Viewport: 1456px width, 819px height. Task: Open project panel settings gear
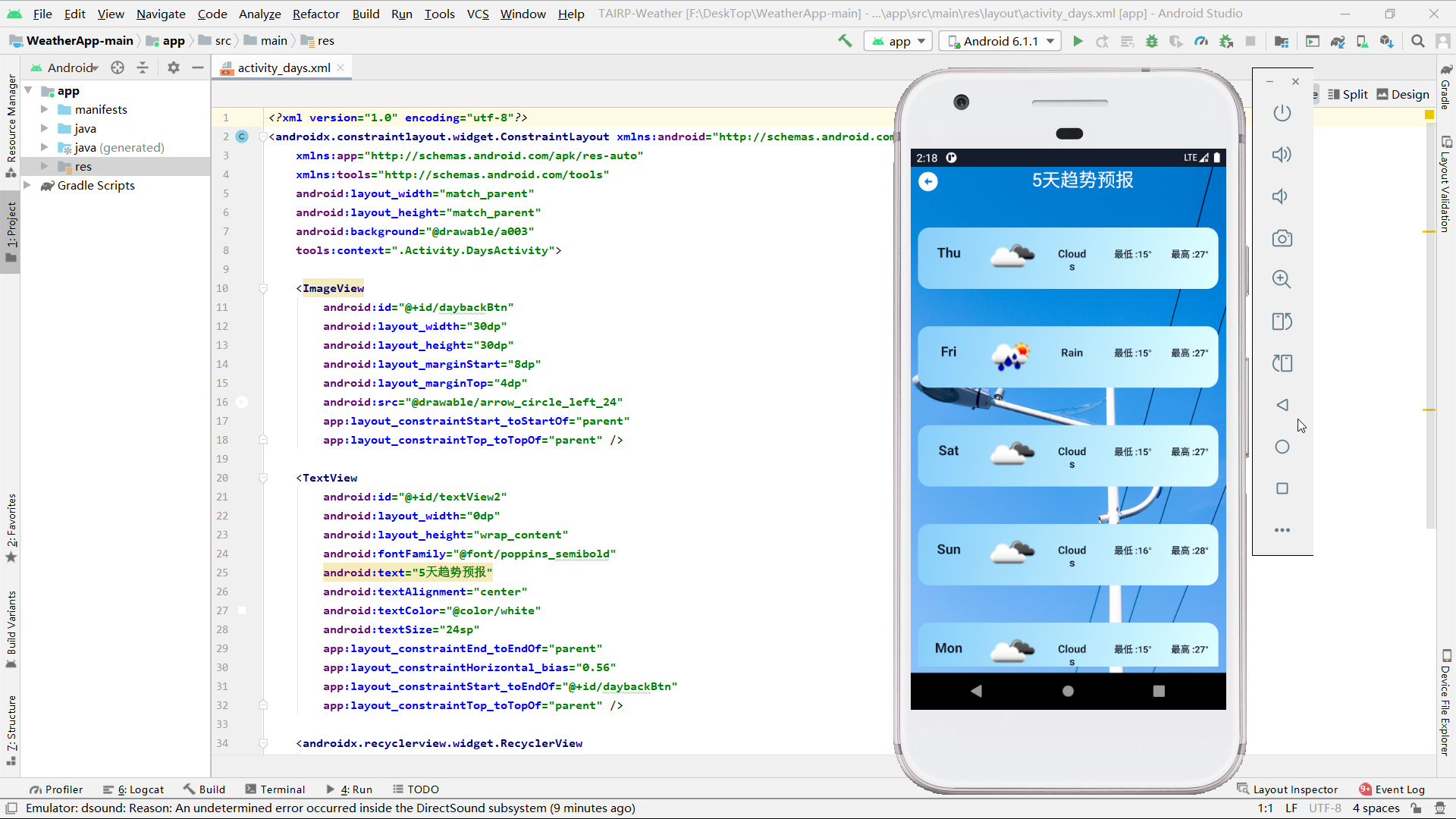point(174,67)
